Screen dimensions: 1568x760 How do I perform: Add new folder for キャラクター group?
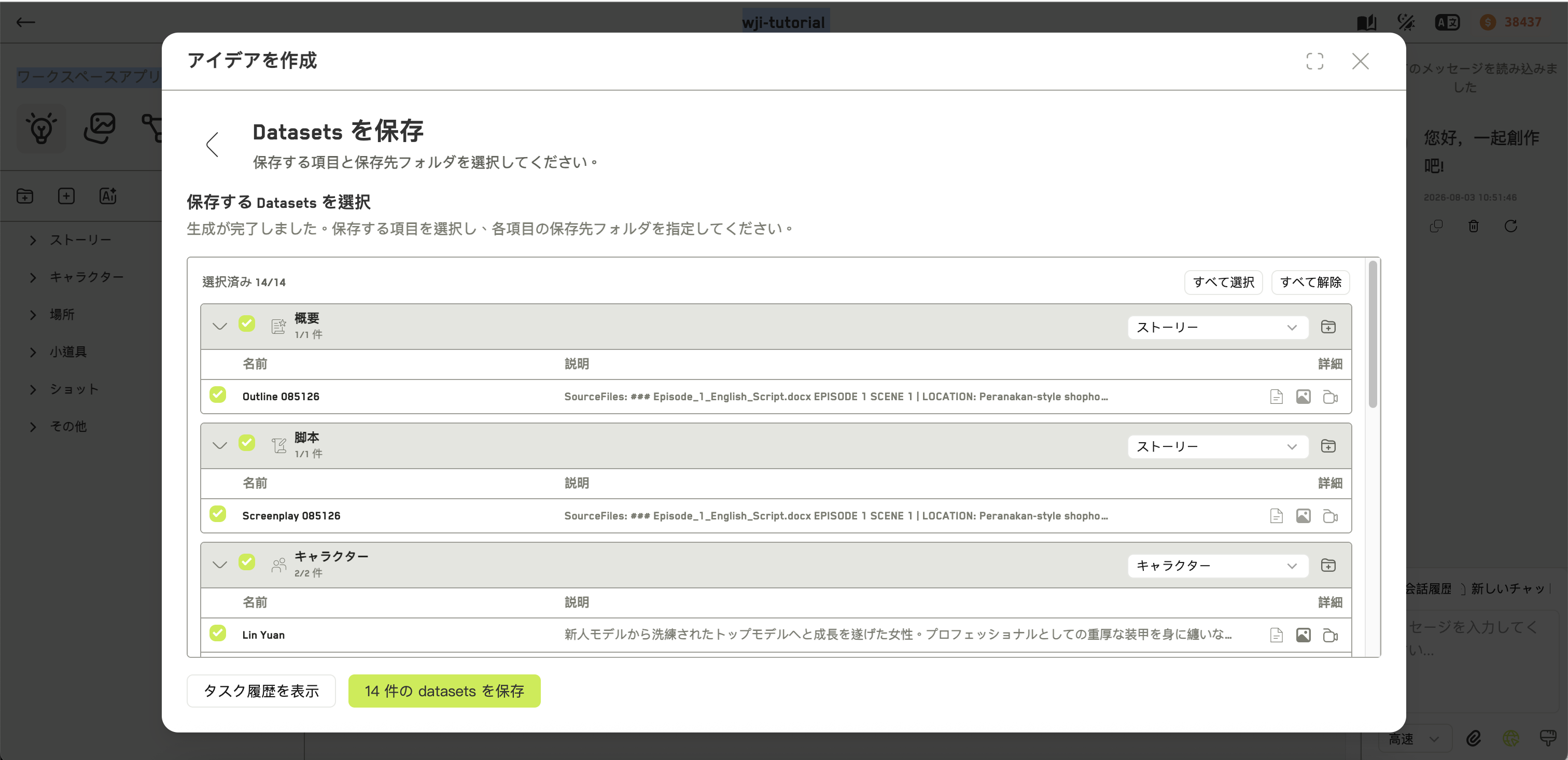pos(1328,565)
